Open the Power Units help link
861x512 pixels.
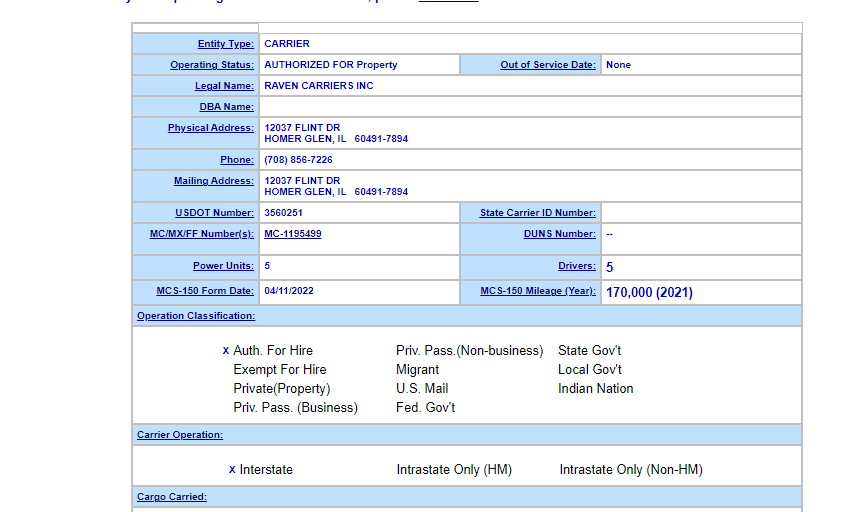223,266
